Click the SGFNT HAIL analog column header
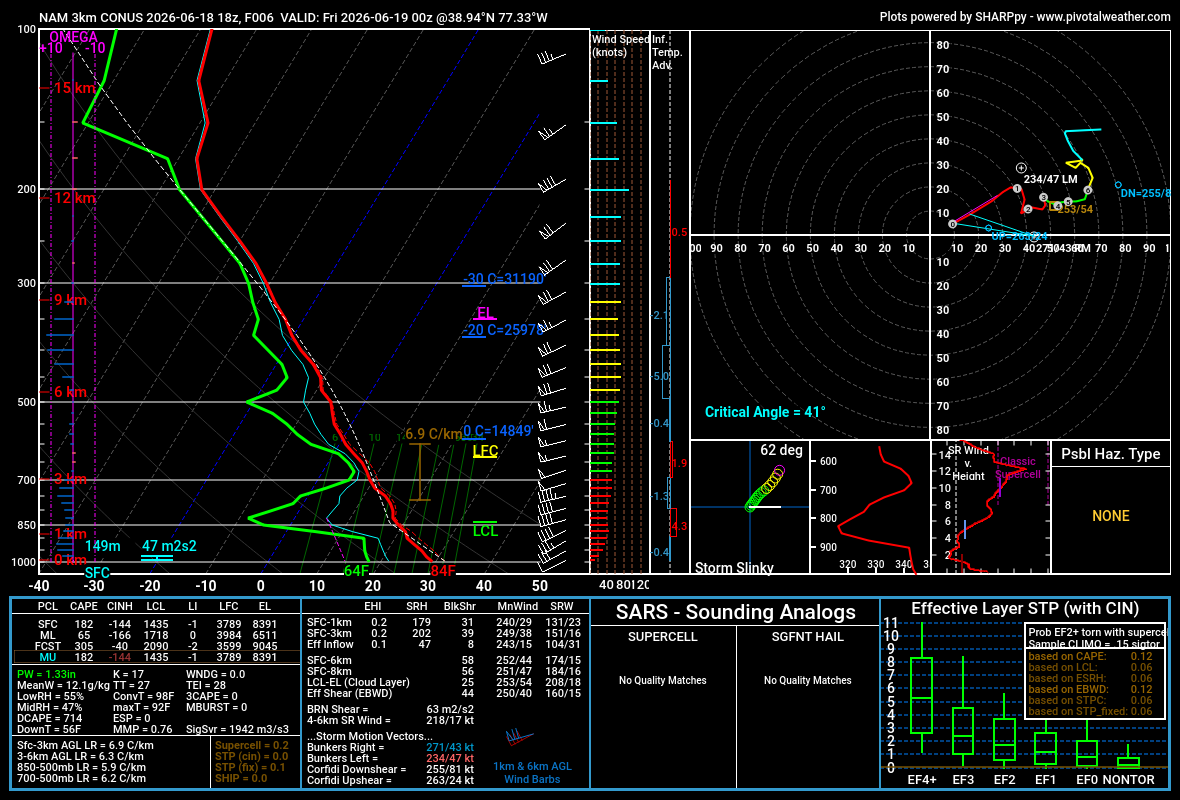The height and width of the screenshot is (800, 1180). [807, 637]
